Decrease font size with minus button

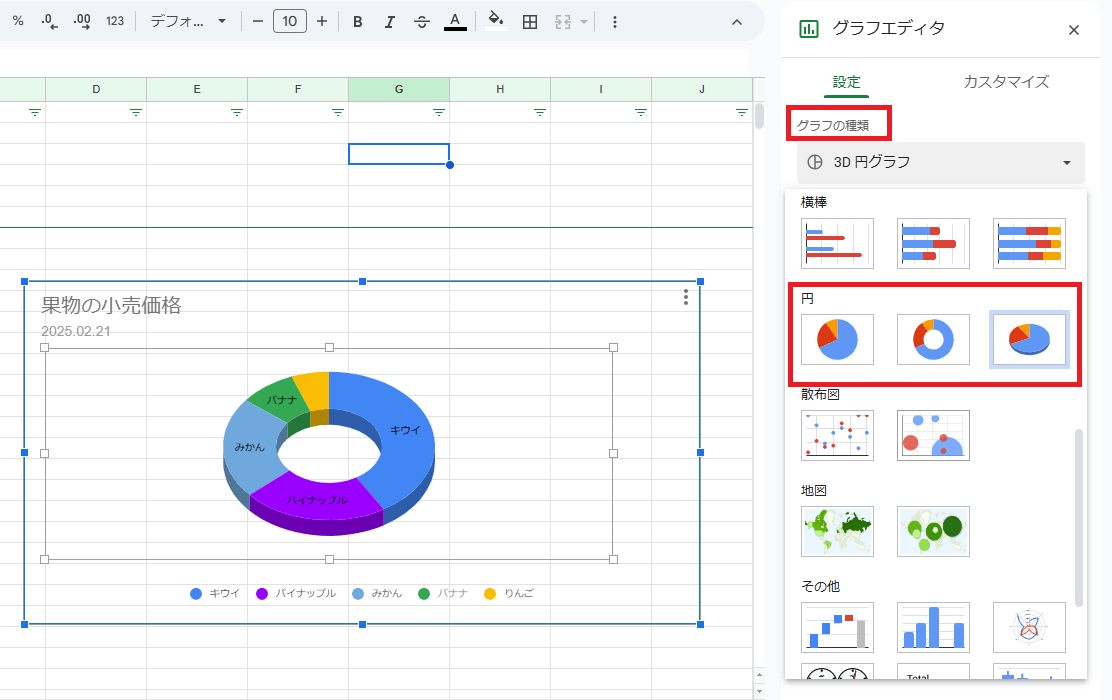[258, 21]
